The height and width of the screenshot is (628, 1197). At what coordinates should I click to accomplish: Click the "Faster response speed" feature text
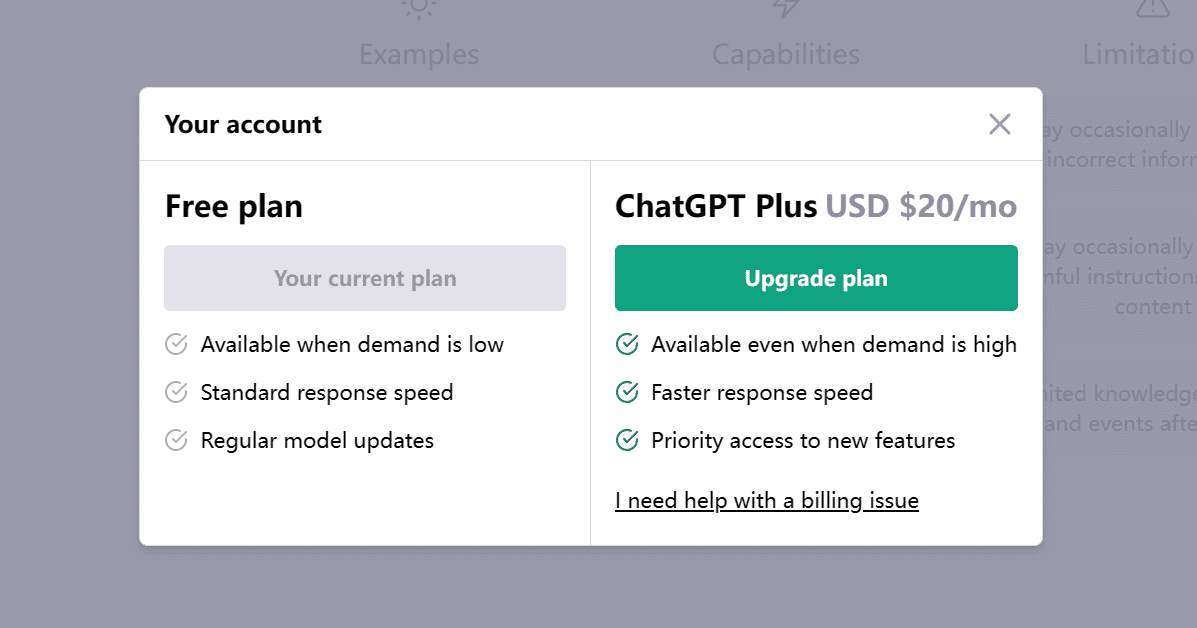(x=762, y=393)
